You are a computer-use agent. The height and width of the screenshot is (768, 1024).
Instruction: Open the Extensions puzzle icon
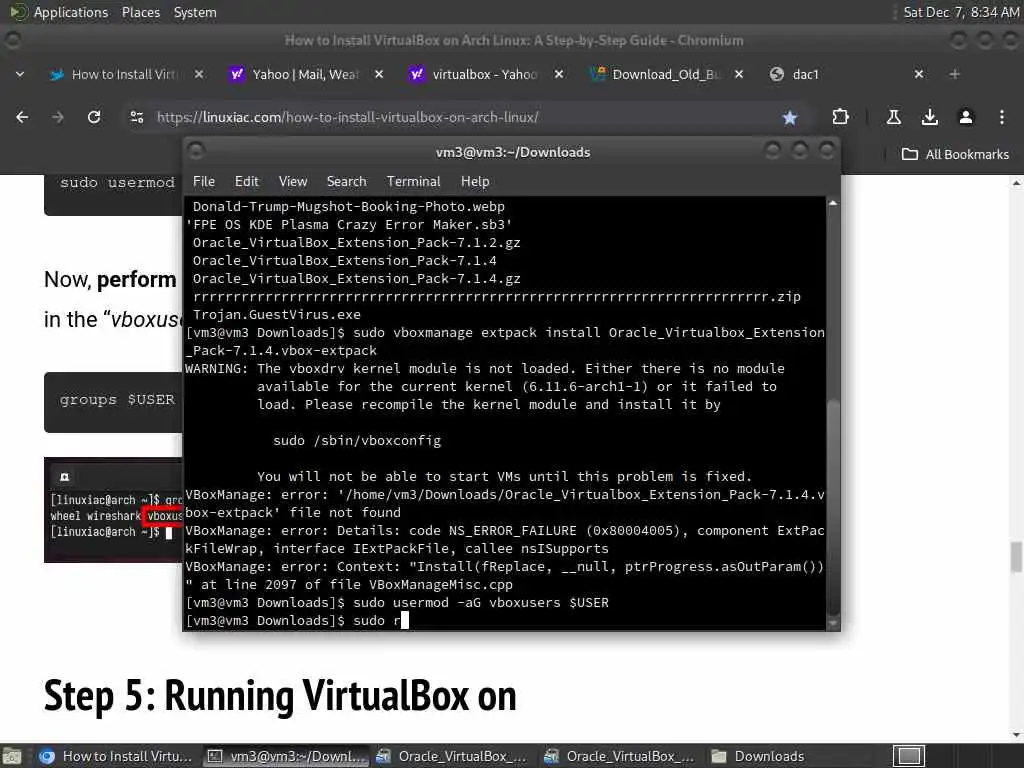tap(840, 117)
